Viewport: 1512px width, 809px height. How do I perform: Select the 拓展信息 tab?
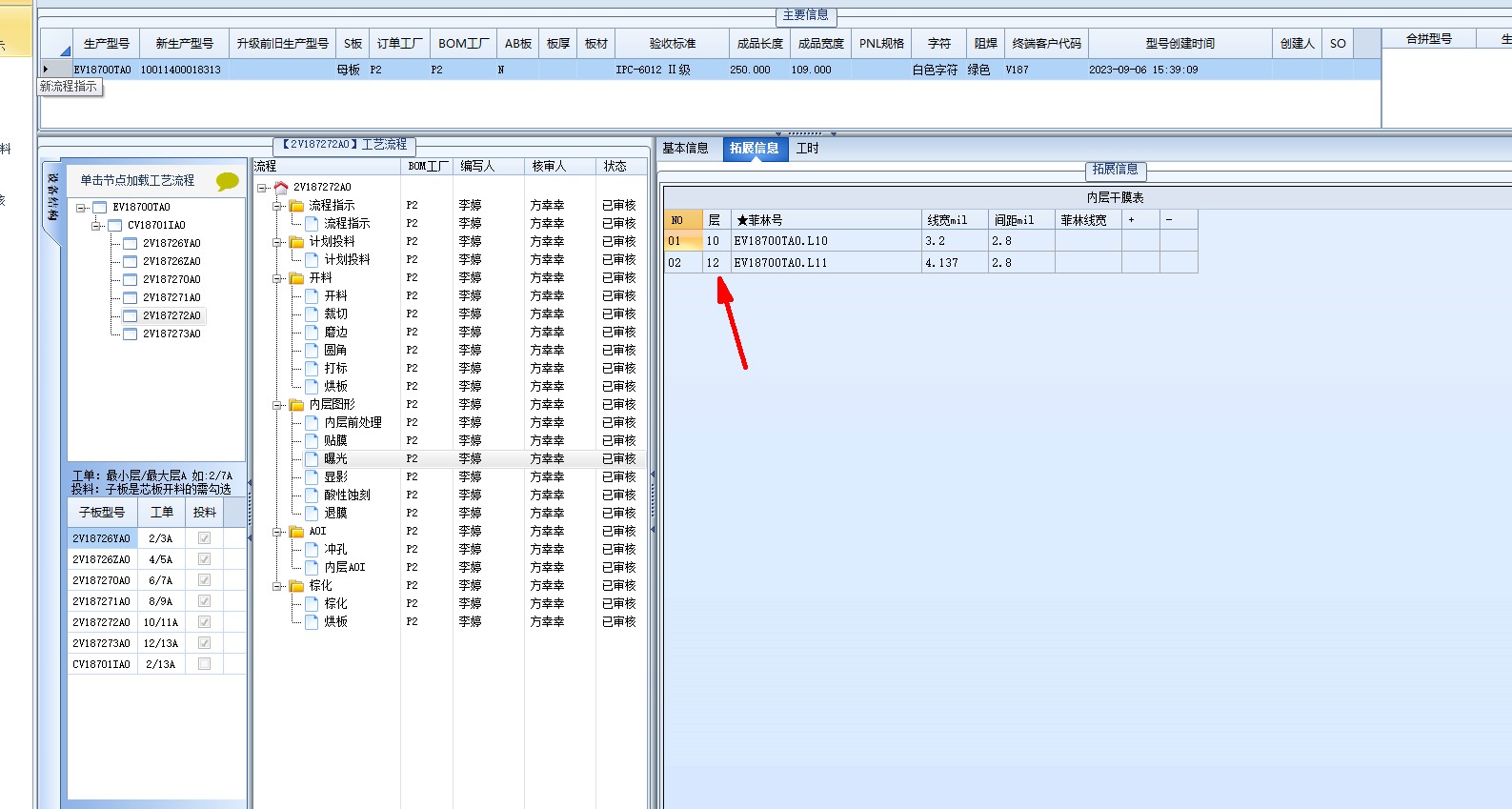coord(755,149)
